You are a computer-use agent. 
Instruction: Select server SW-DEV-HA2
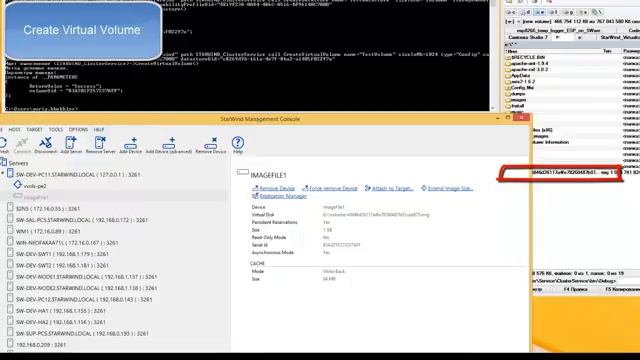click(x=61, y=322)
